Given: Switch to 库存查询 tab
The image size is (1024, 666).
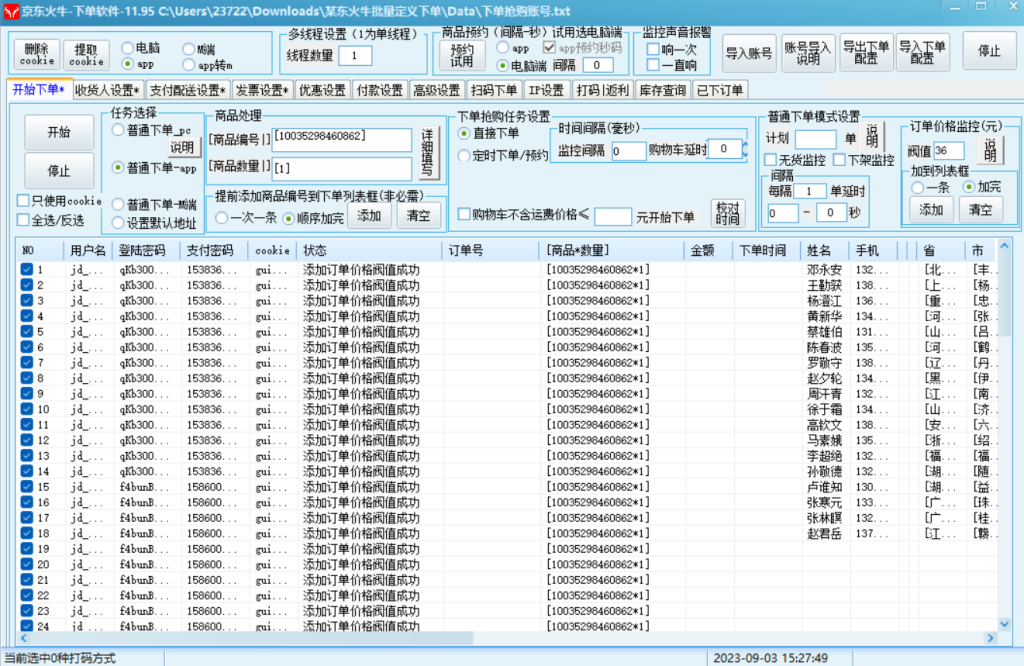Looking at the screenshot, I should point(662,90).
